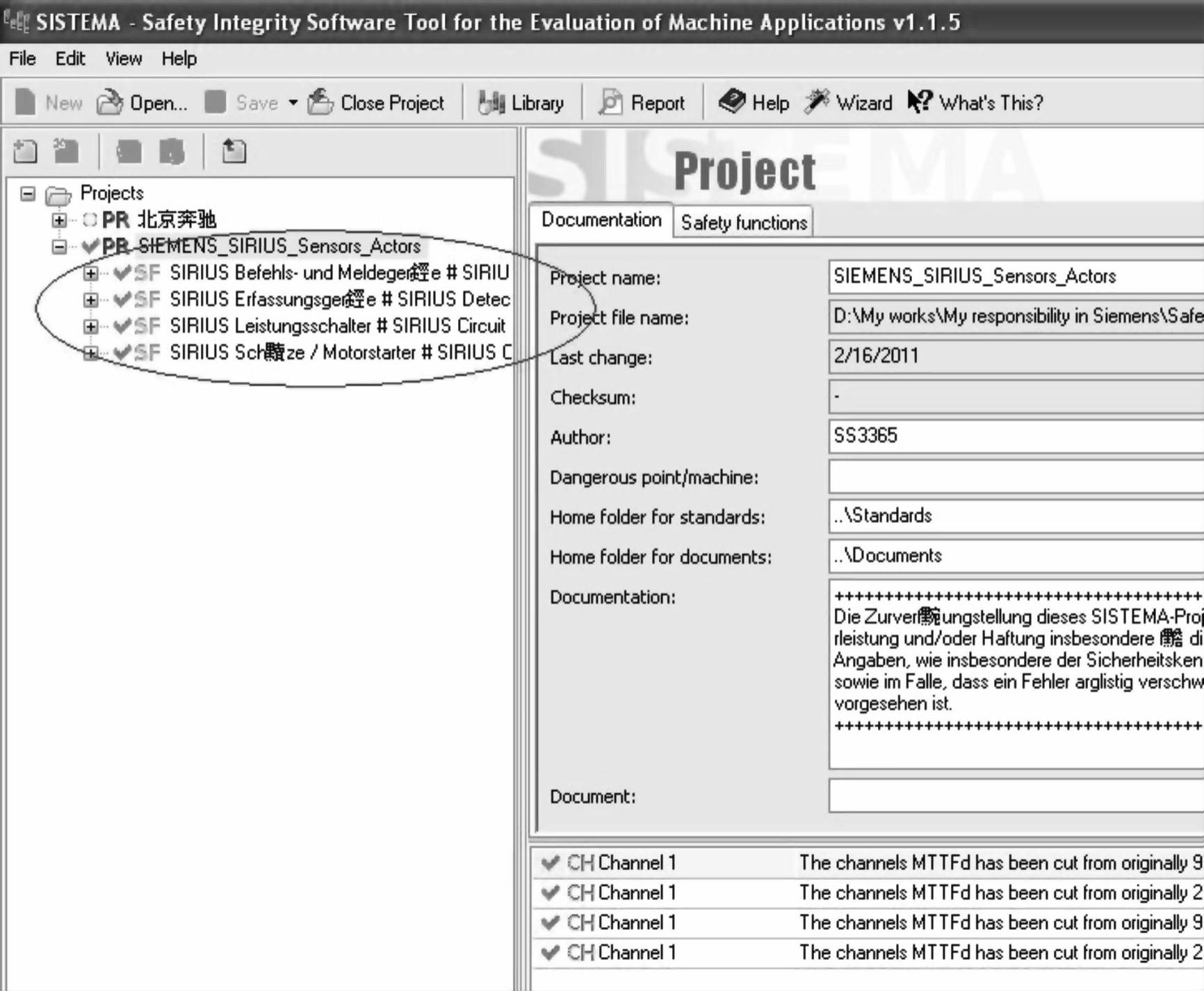Viewport: 1204px width, 991px height.
Task: Click the Save toolbar button
Action: click(242, 103)
